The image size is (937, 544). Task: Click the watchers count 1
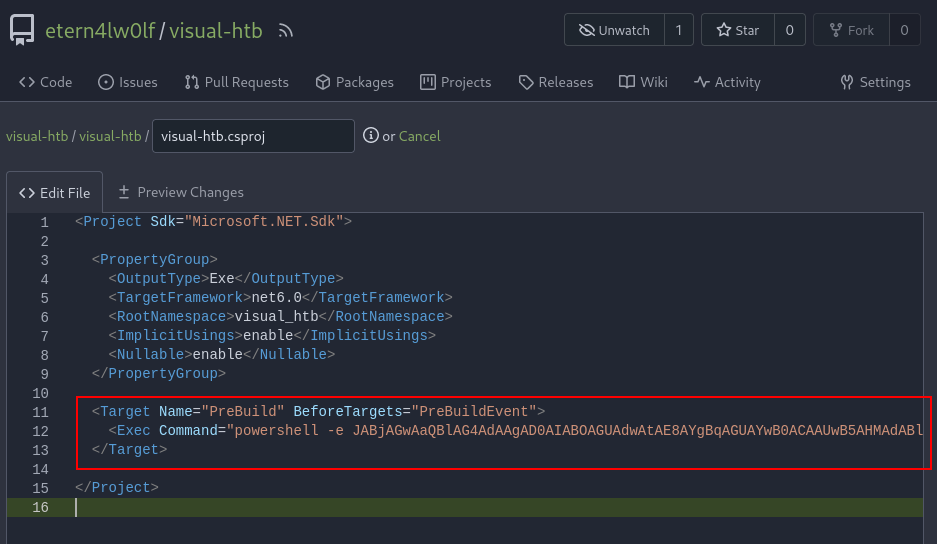click(x=679, y=30)
